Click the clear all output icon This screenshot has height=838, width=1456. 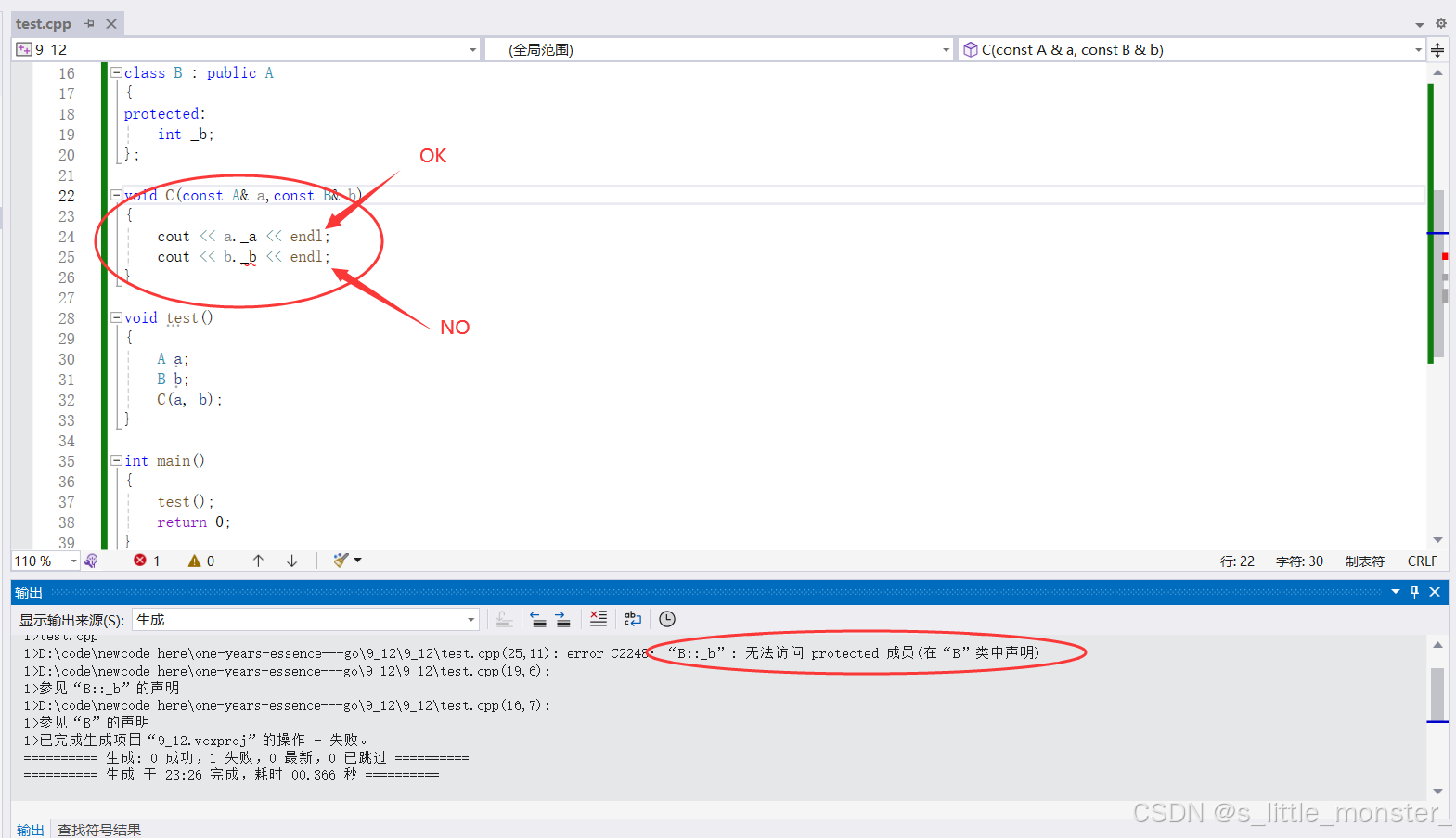point(599,619)
